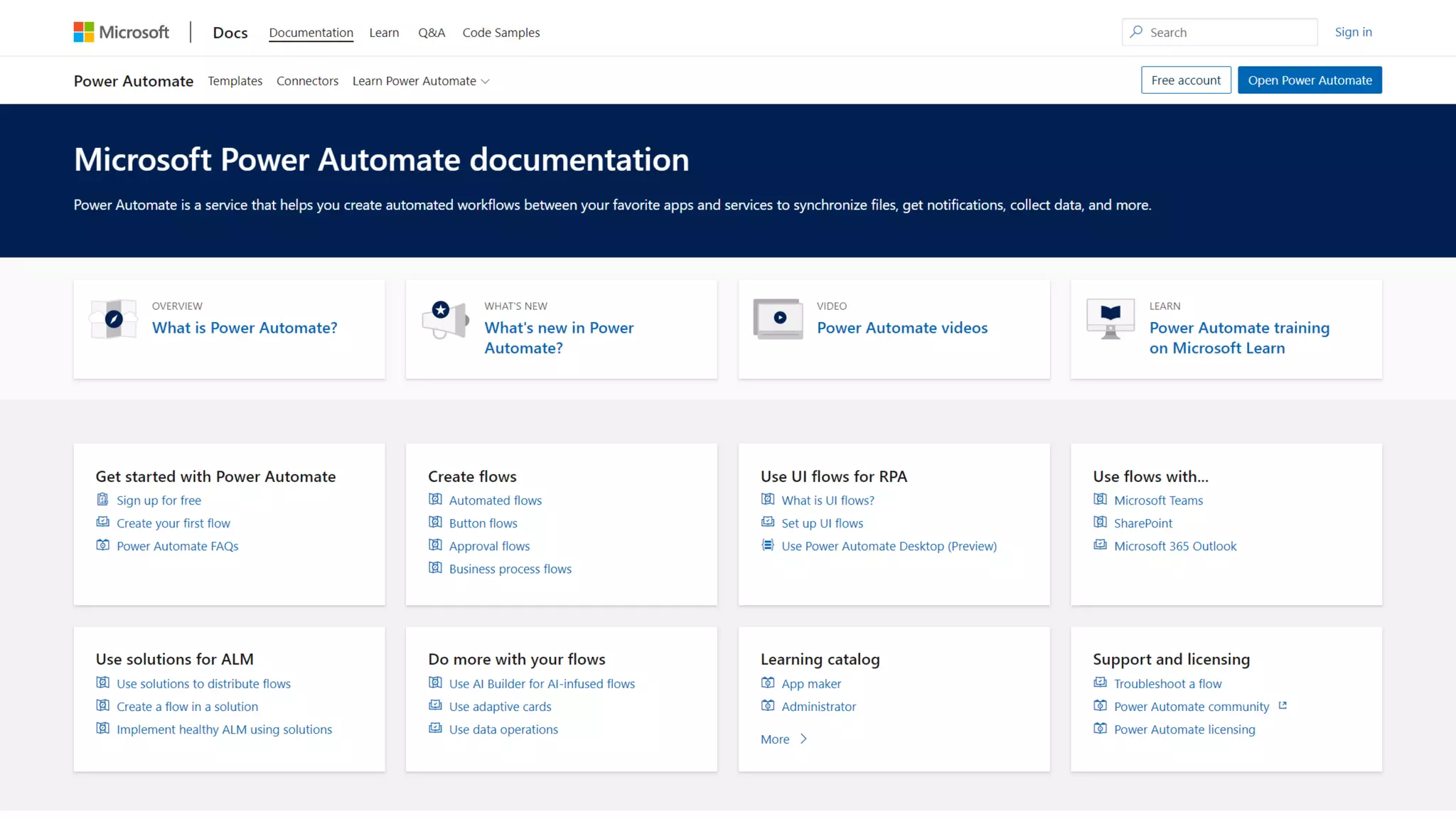The width and height of the screenshot is (1456, 819).
Task: Click icon next to Sign up for free
Action: tap(103, 500)
